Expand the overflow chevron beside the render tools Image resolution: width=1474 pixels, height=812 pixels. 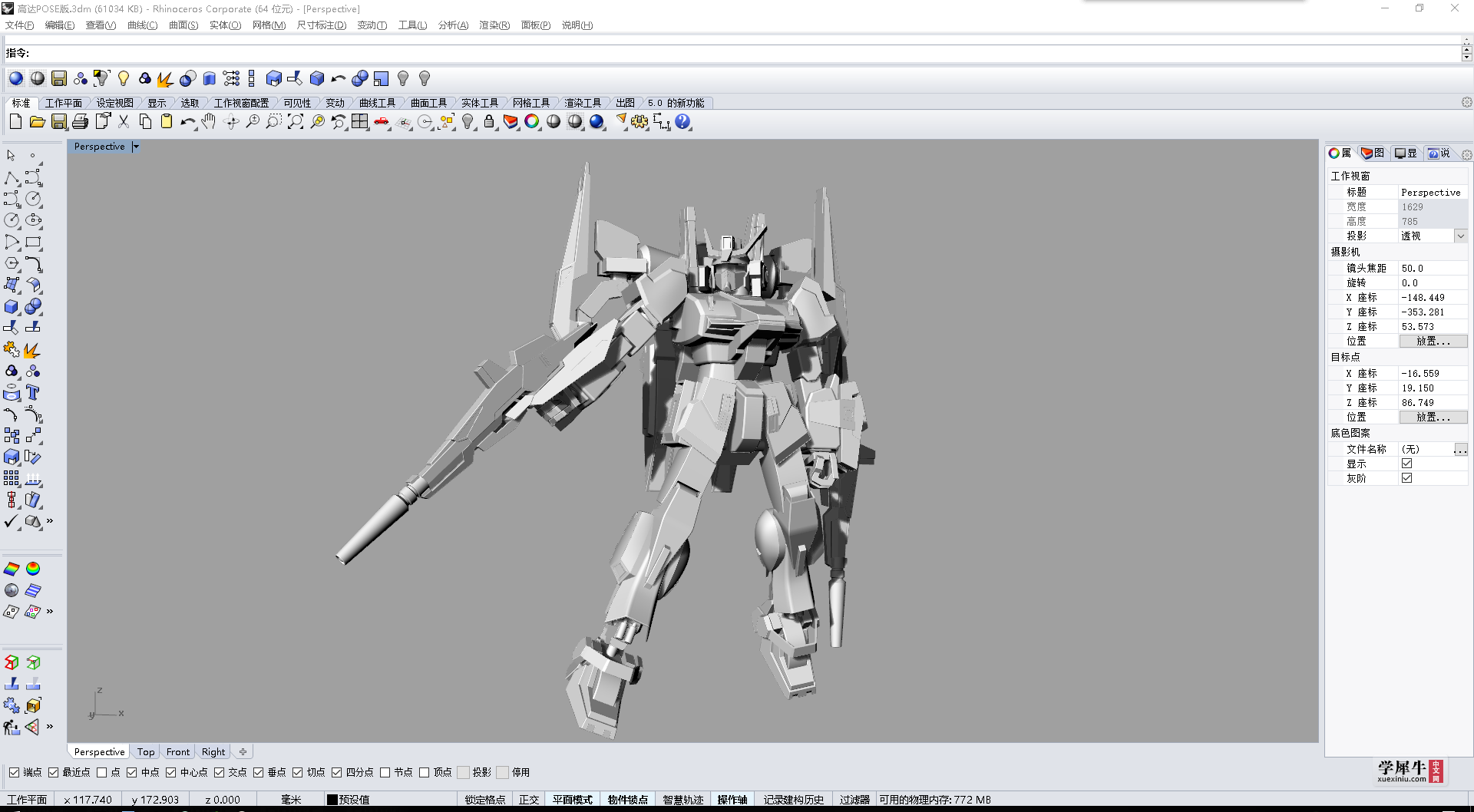click(x=50, y=612)
